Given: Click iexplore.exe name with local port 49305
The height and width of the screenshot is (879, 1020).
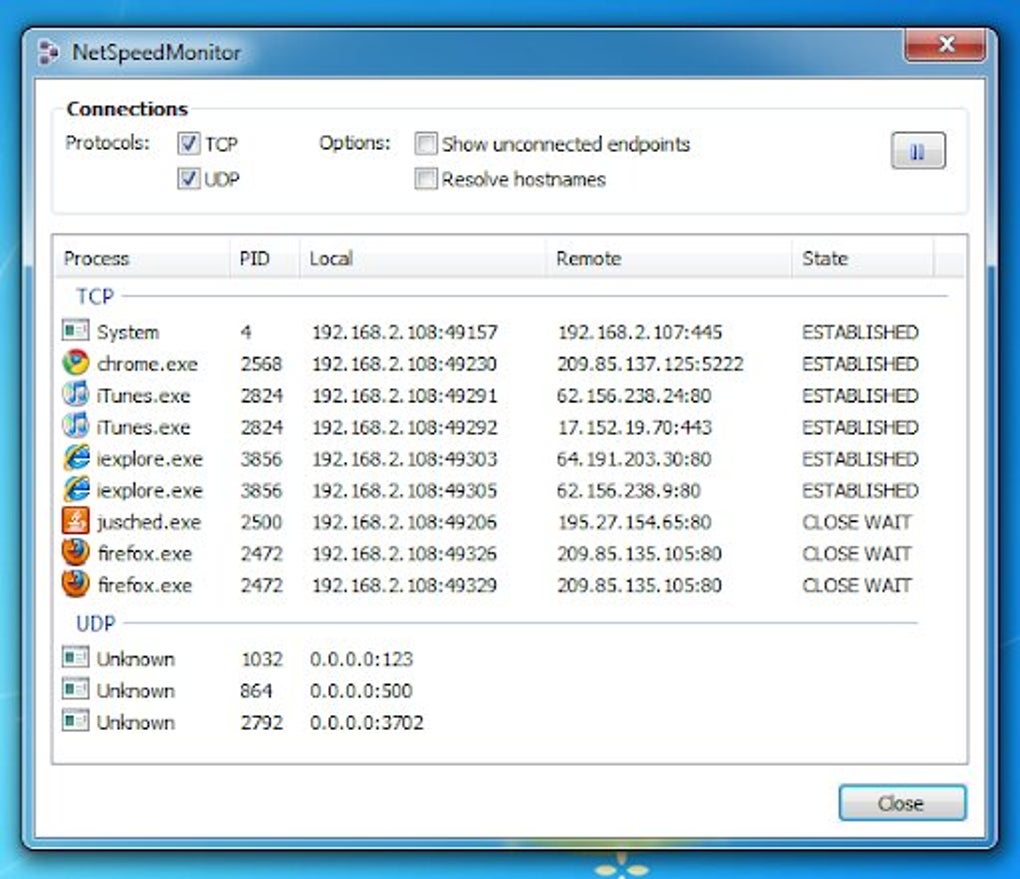Looking at the screenshot, I should click(150, 491).
